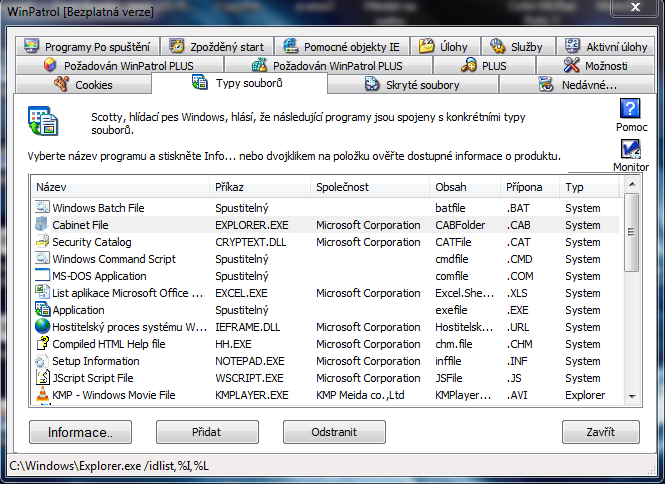Viewport: 665px width, 484px height.
Task: Click the Pomoc help icon
Action: click(x=630, y=109)
